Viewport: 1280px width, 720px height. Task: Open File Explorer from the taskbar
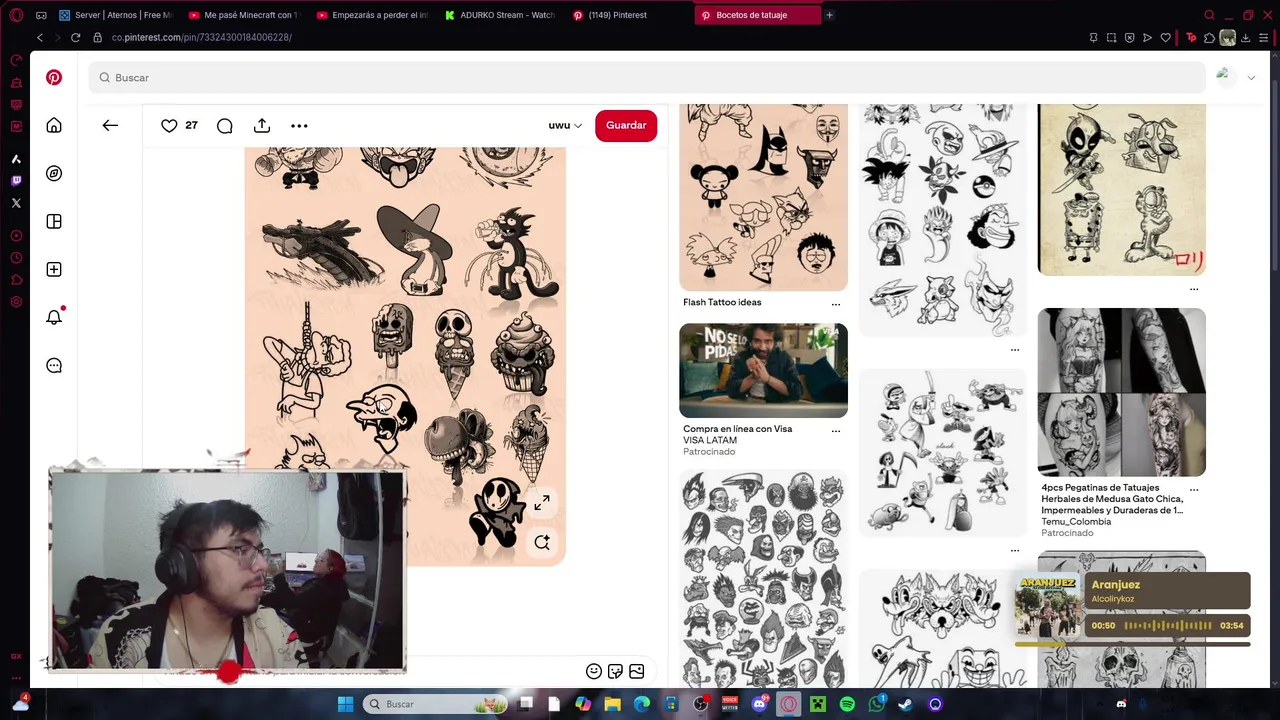click(612, 704)
